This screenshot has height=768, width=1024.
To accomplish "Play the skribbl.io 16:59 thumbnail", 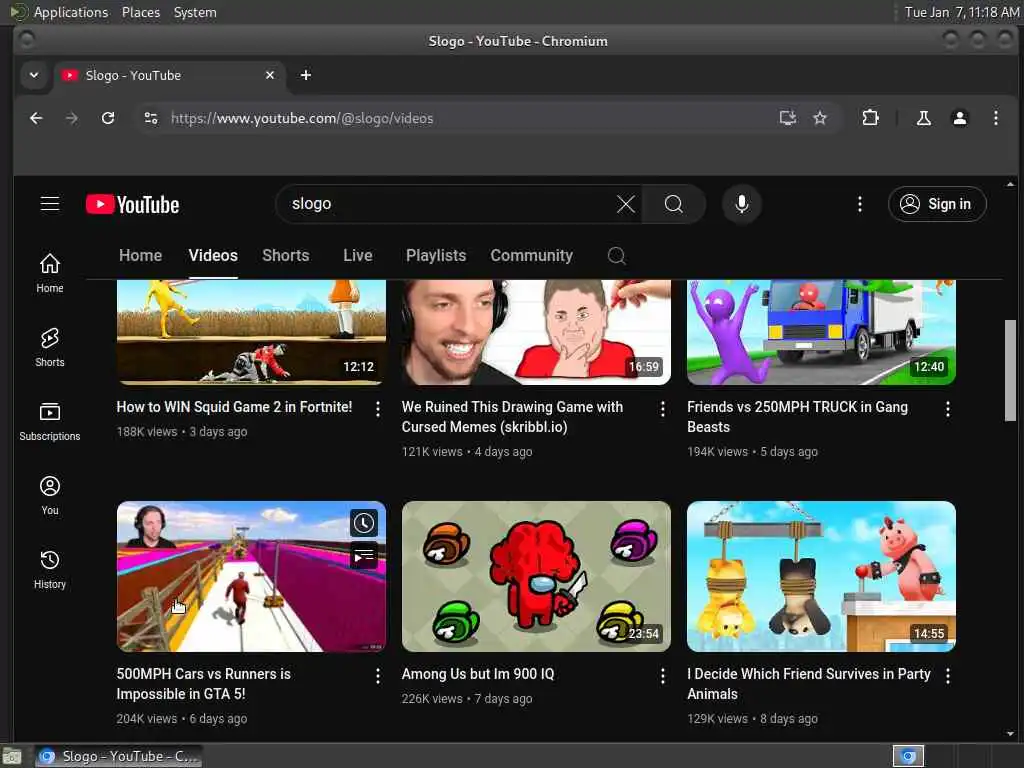I will 536,332.
